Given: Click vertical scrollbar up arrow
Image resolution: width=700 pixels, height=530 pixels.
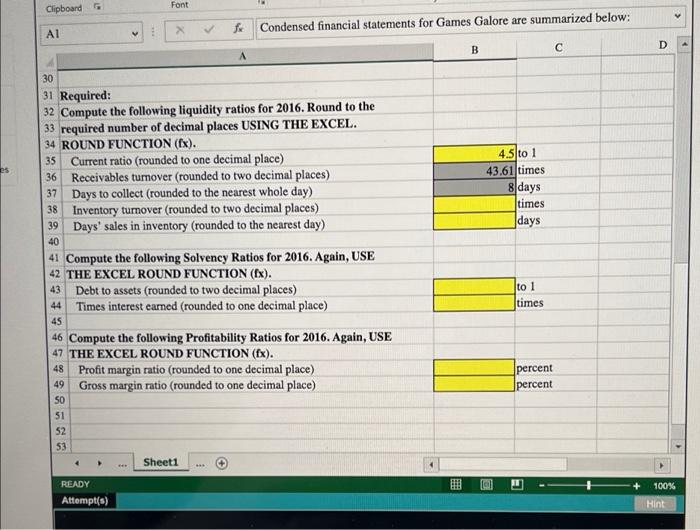Looking at the screenshot, I should [x=683, y=45].
